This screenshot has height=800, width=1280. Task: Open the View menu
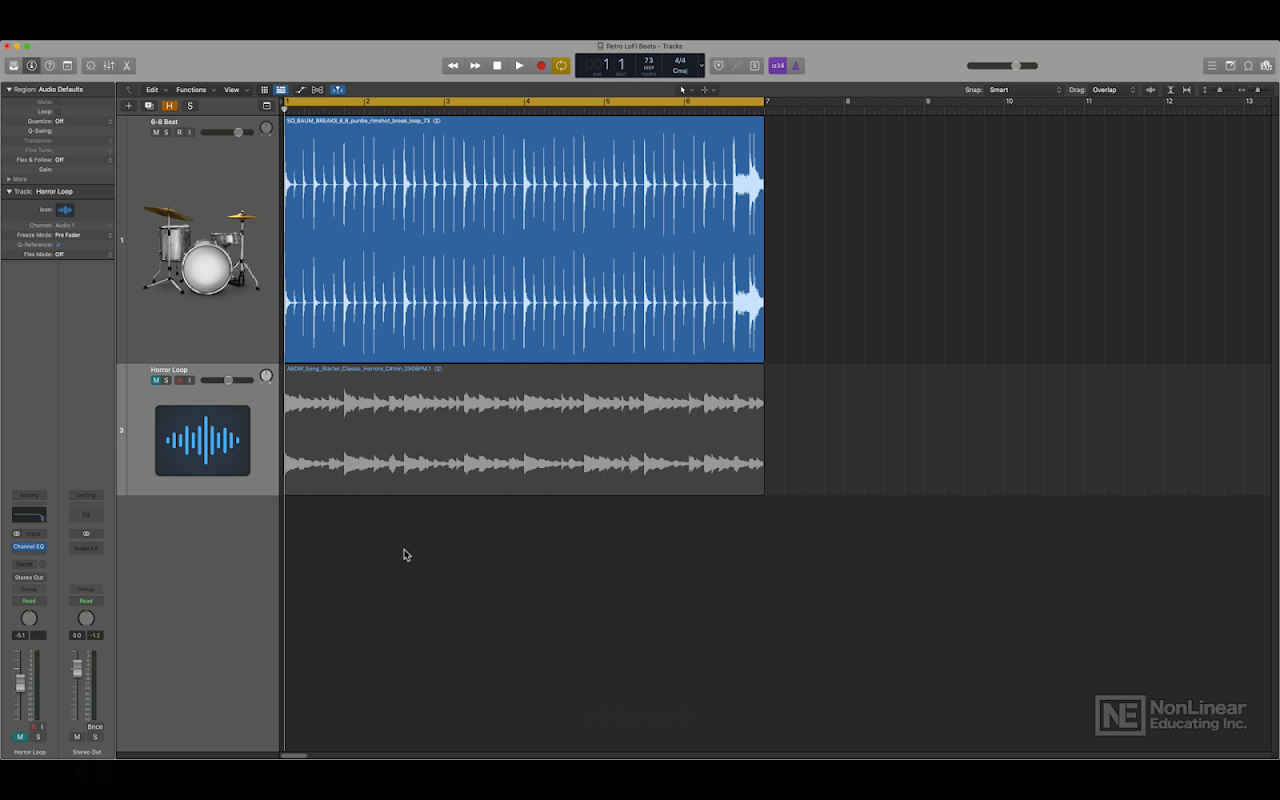[x=234, y=90]
